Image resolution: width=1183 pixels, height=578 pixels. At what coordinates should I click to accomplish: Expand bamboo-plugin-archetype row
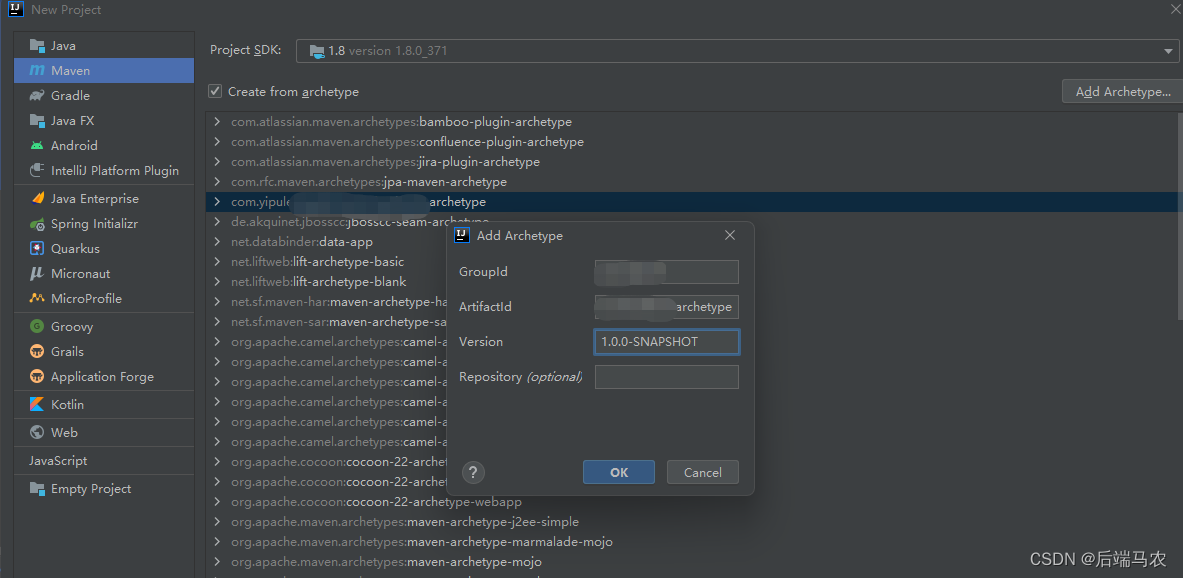point(217,121)
